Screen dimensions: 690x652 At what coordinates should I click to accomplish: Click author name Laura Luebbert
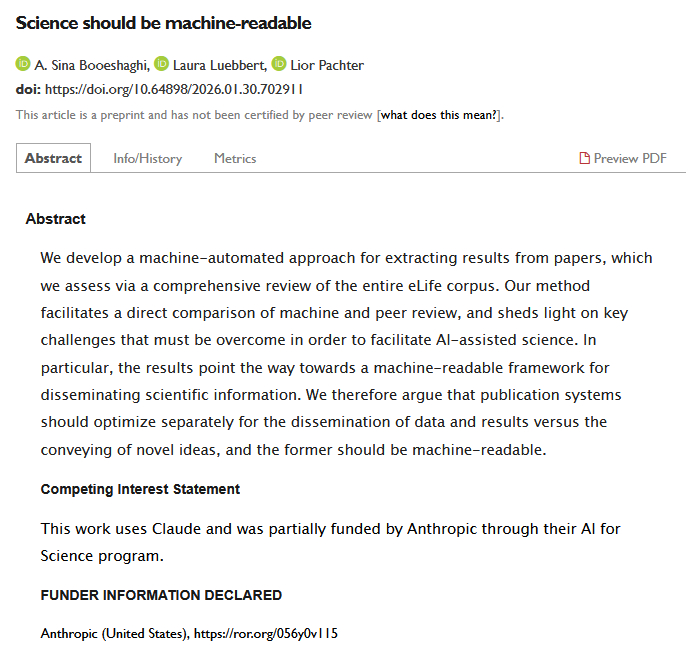pyautogui.click(x=219, y=66)
